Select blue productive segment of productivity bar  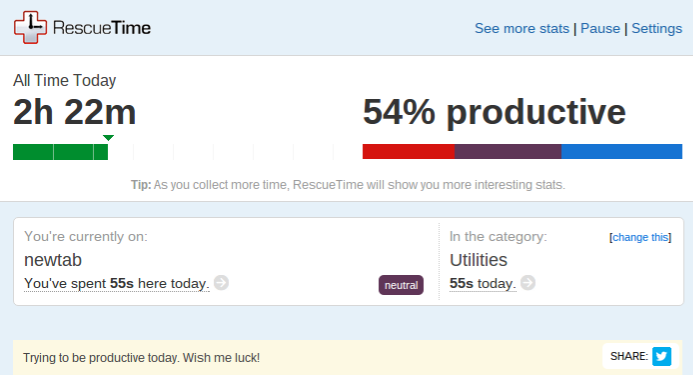[x=622, y=151]
